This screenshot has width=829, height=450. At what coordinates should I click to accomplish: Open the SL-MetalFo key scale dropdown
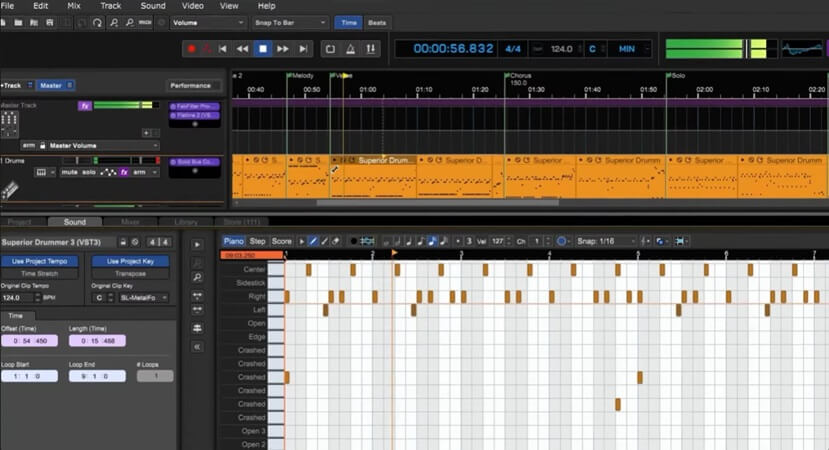pos(143,298)
